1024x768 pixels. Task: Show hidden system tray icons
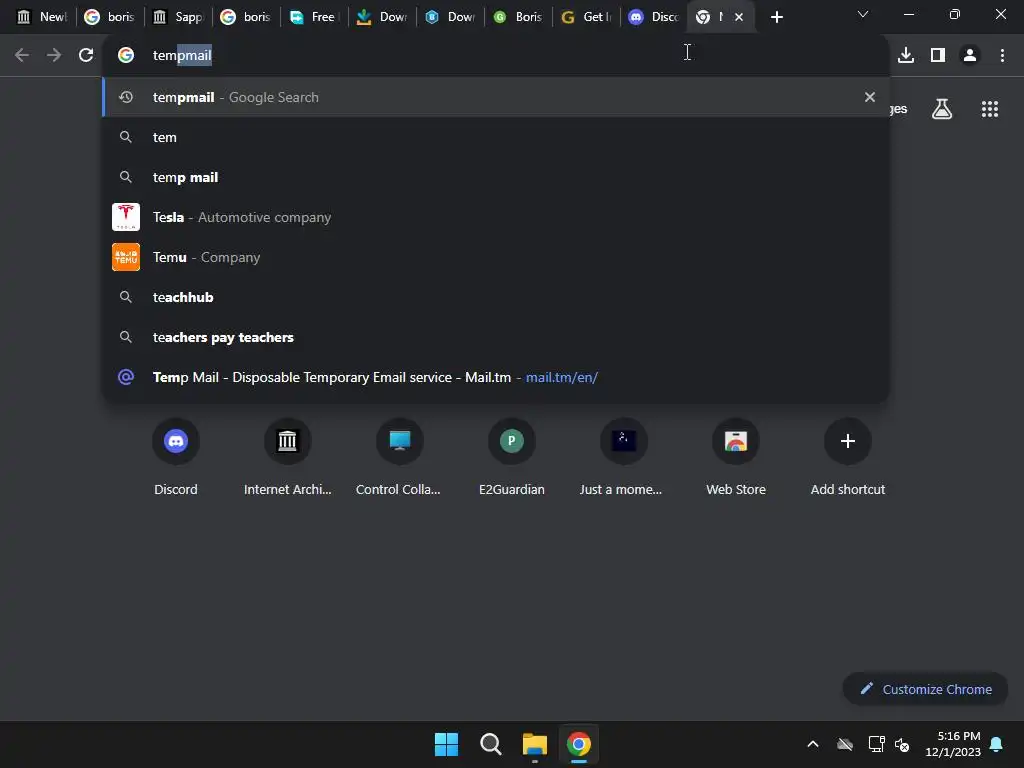pyautogui.click(x=812, y=744)
